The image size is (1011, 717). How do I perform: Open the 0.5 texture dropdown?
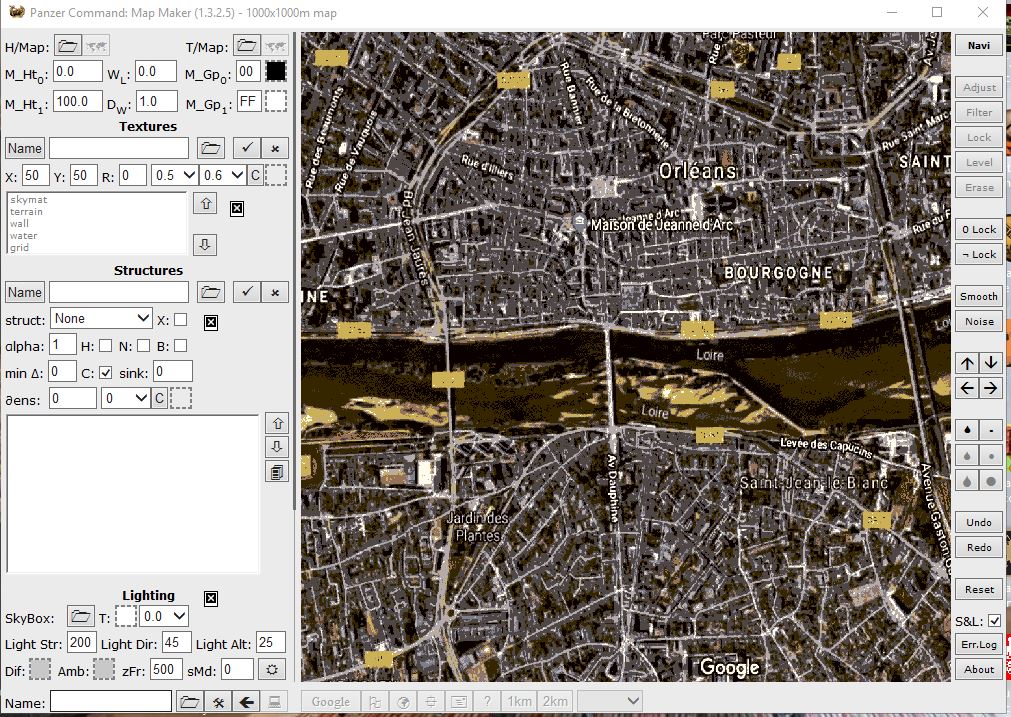point(174,175)
